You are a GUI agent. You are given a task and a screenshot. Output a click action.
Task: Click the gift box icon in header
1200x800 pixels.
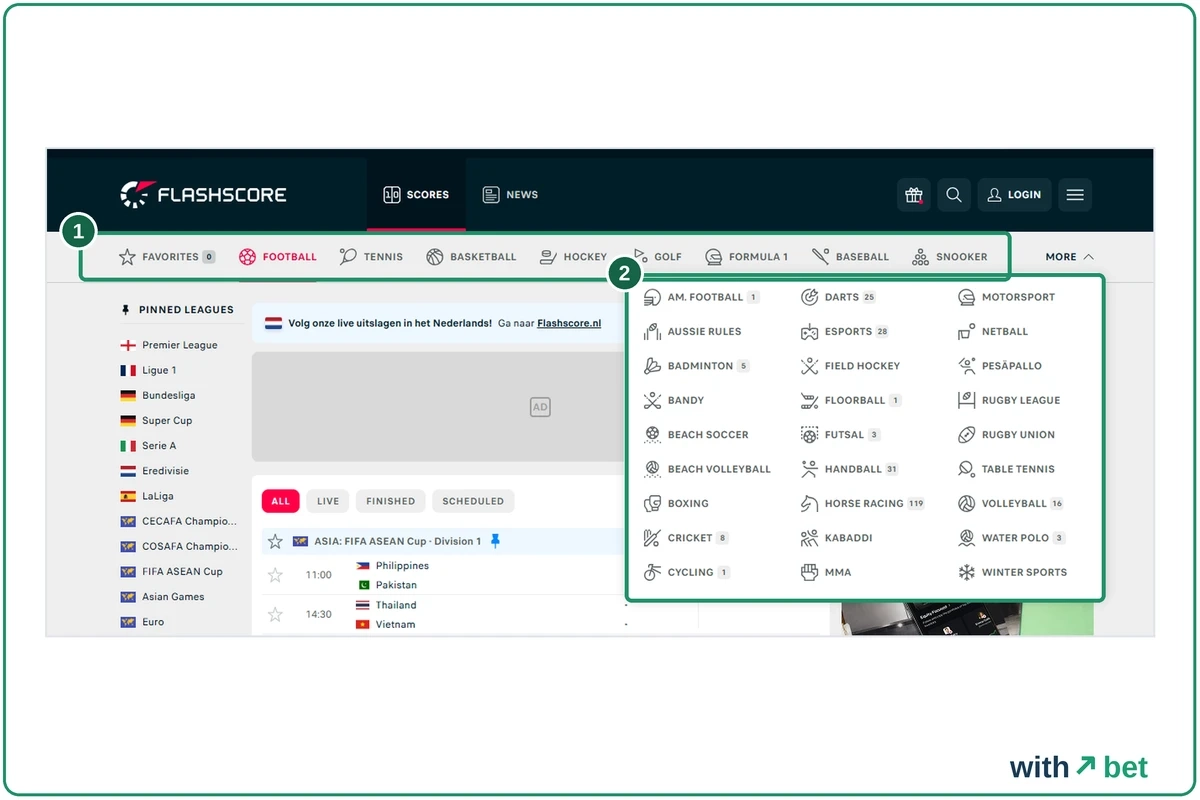point(914,195)
